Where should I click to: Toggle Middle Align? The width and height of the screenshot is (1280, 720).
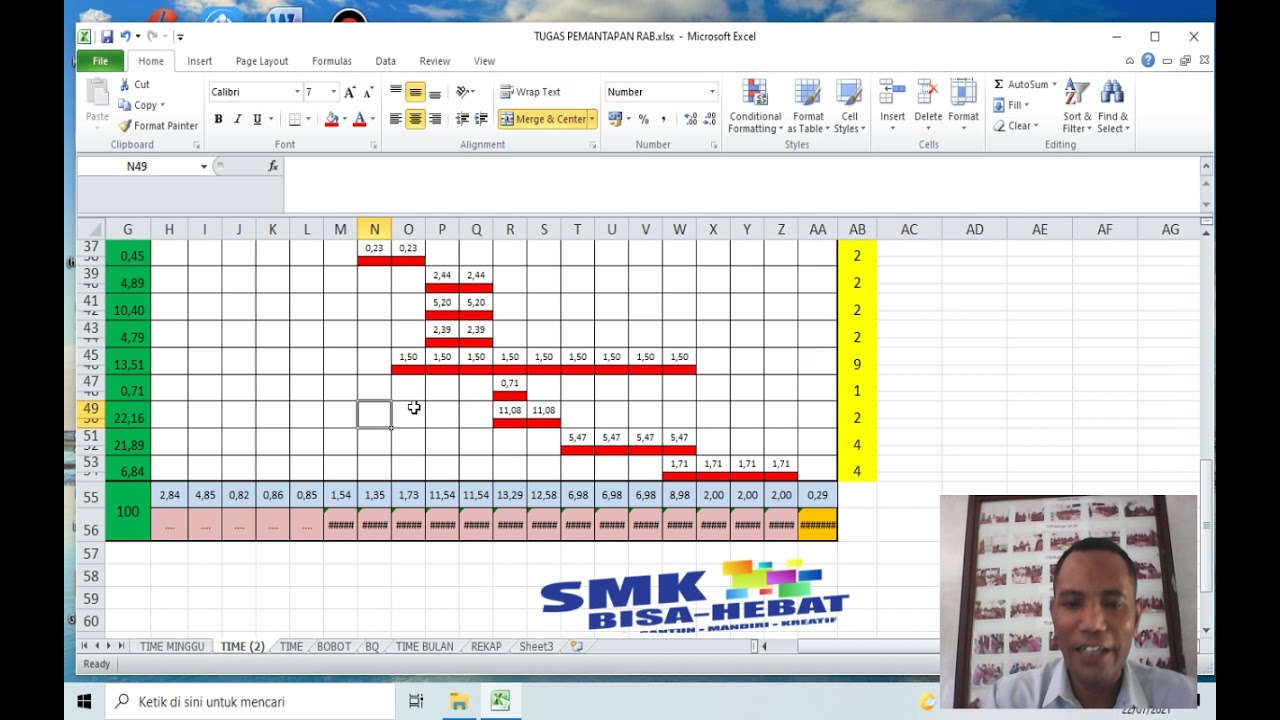pyautogui.click(x=415, y=92)
